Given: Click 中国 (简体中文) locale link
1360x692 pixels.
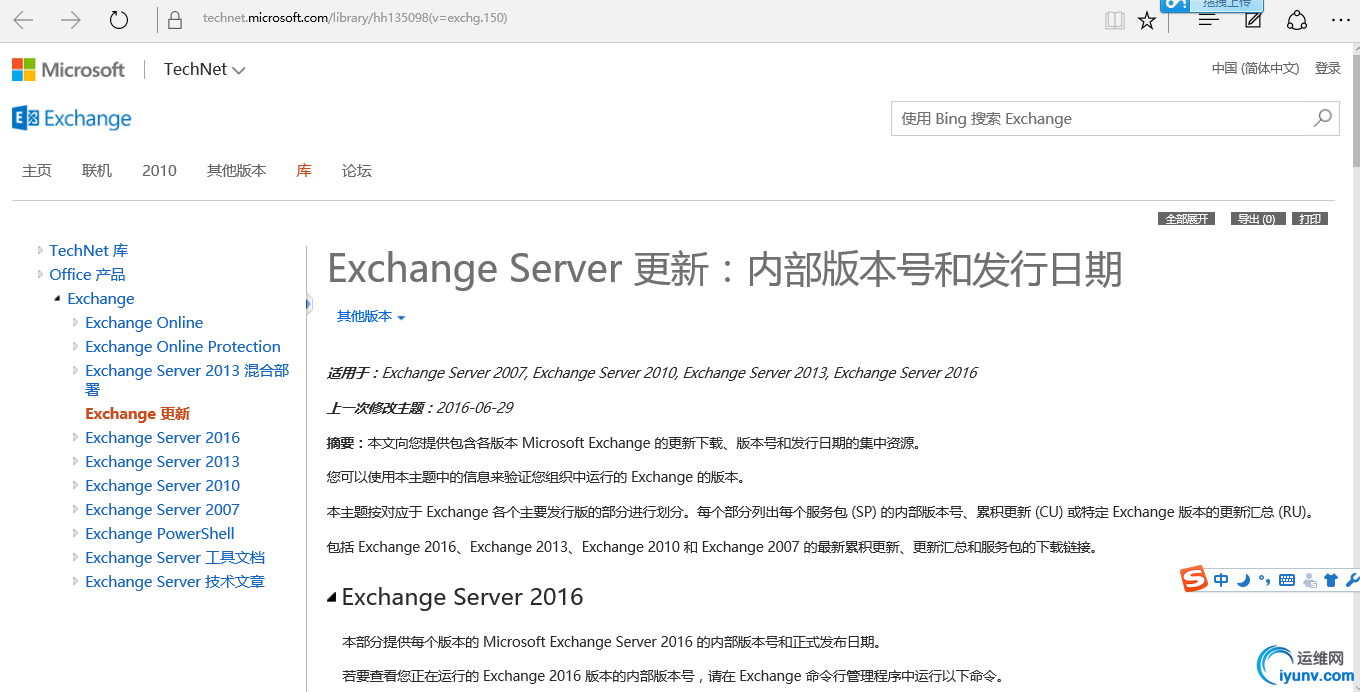Looking at the screenshot, I should [x=1255, y=68].
